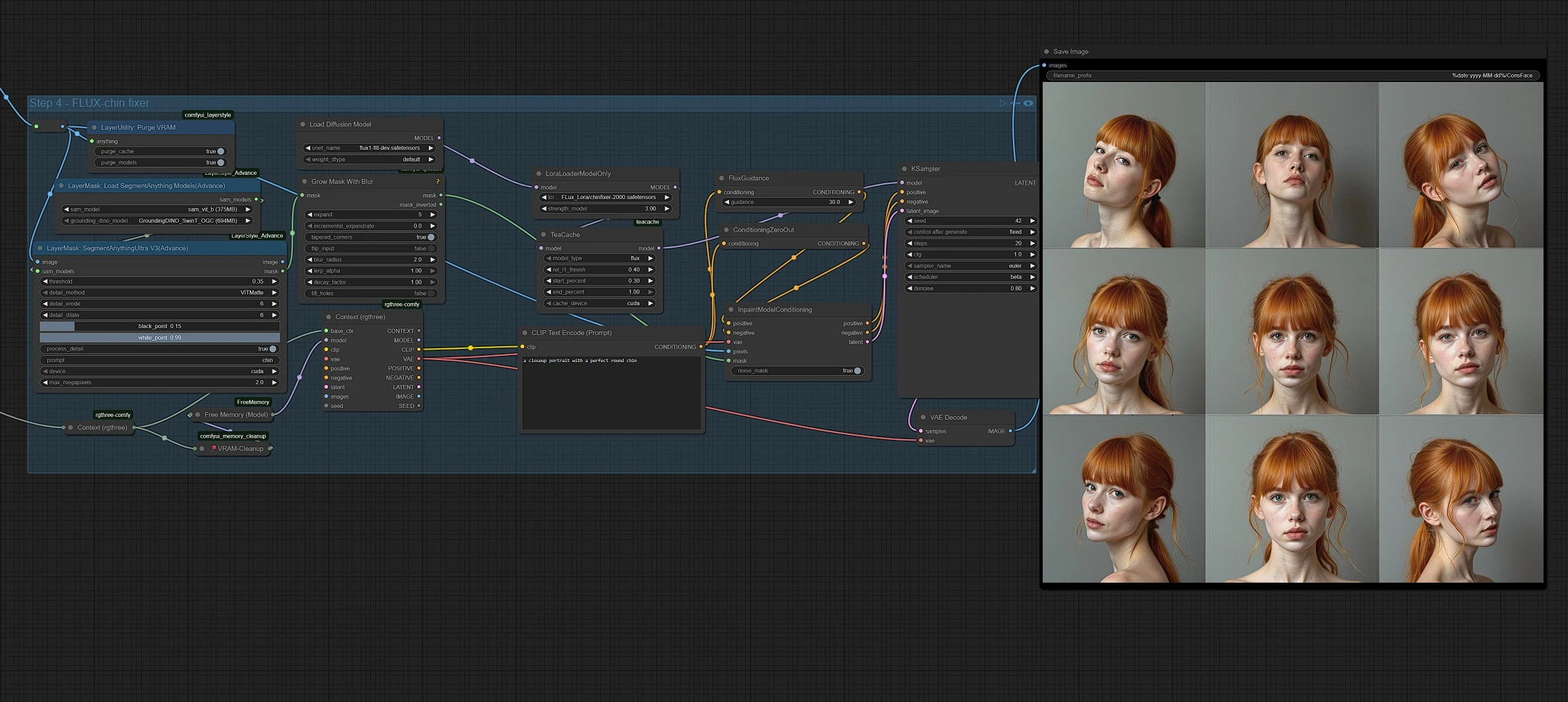Collapse the KSampler node via its dot
Image resolution: width=1568 pixels, height=702 pixels.
[x=904, y=169]
